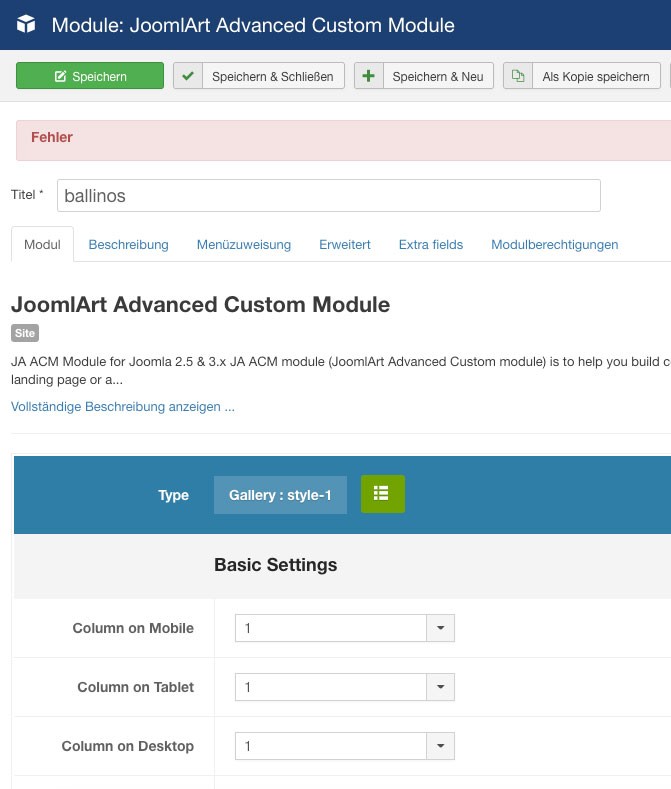Click the plus icon for Speichern & Neu
The width and height of the screenshot is (671, 789).
pyautogui.click(x=369, y=76)
